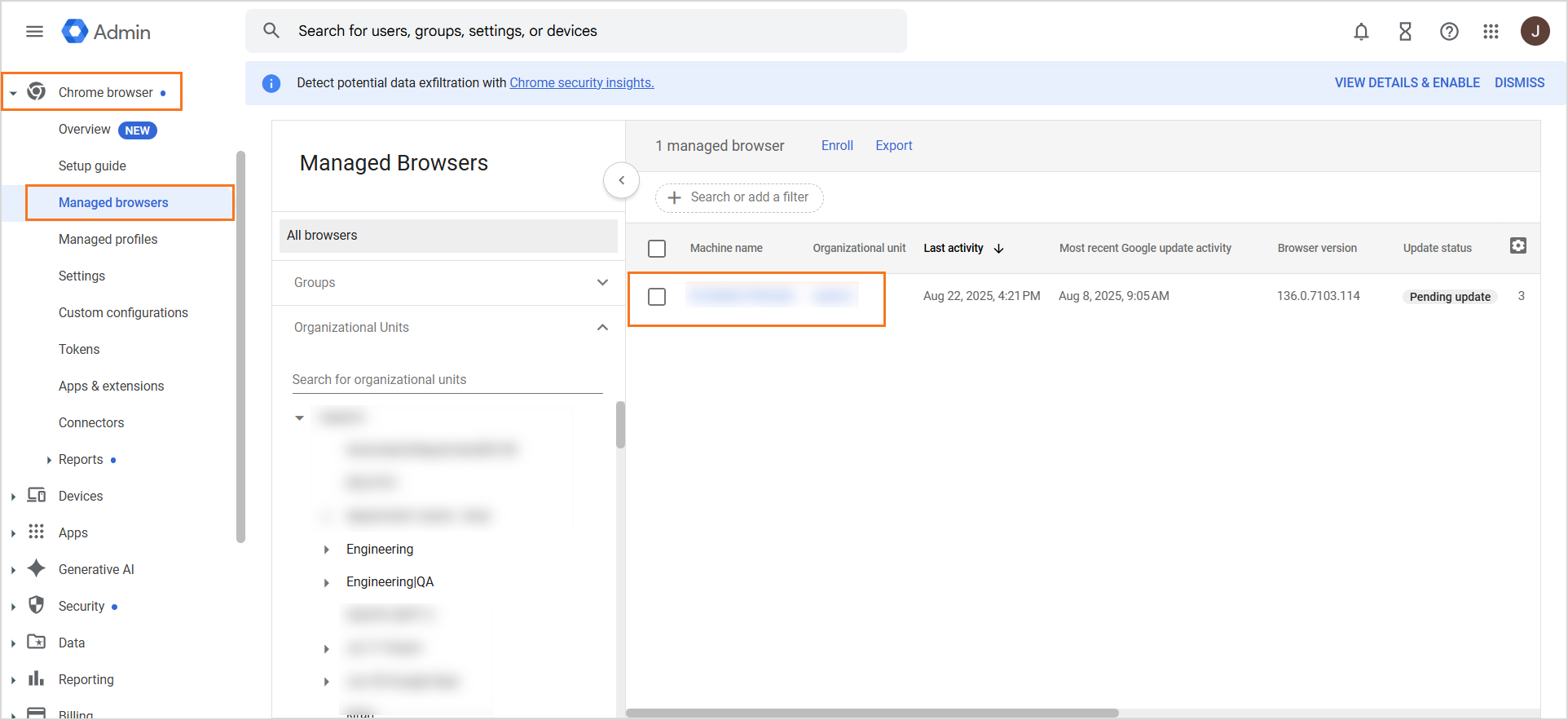Click browser version 136.0.7103.114
The width and height of the screenshot is (1568, 720).
coord(1318,296)
